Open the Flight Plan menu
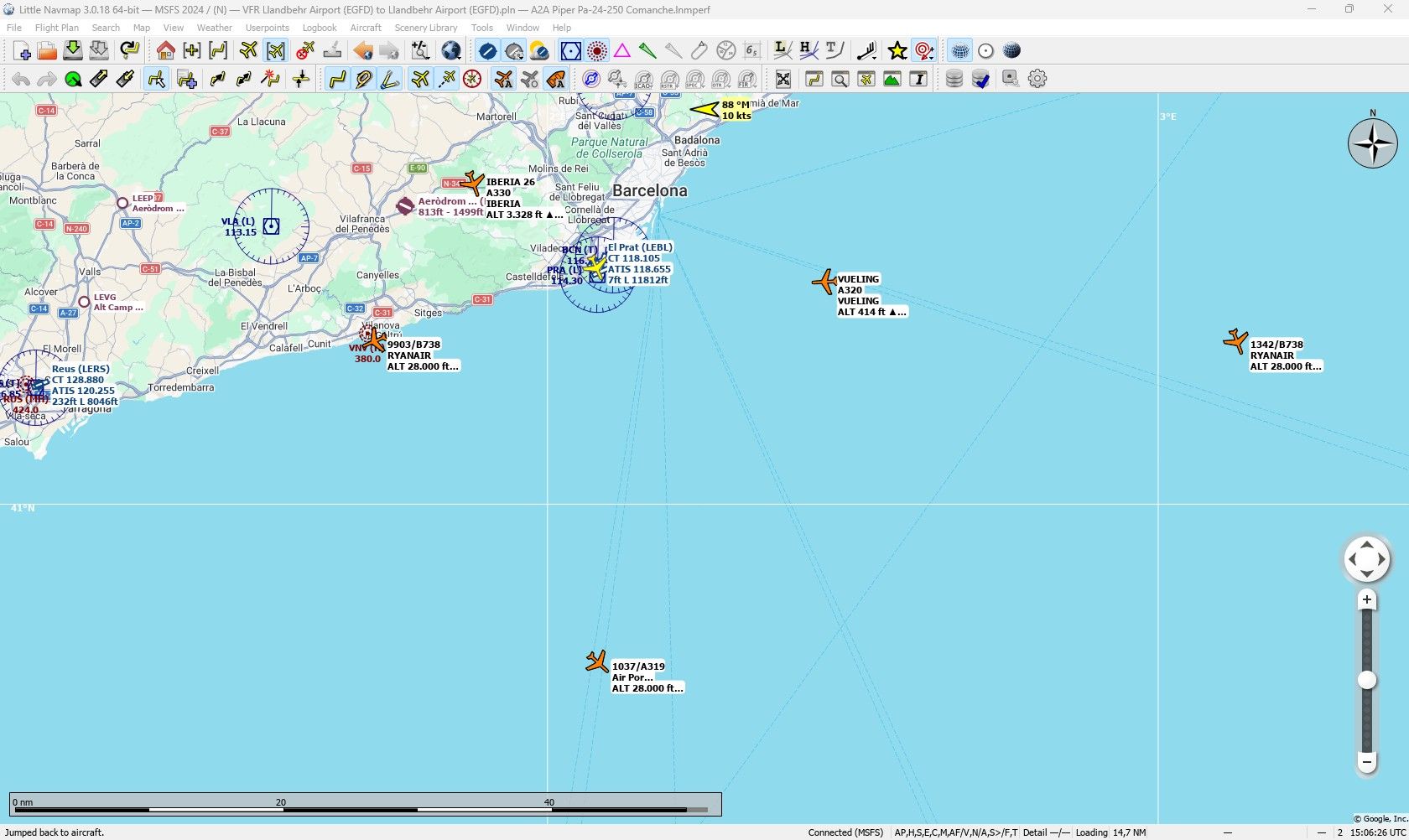Screen dimensions: 1409x840 57,28
